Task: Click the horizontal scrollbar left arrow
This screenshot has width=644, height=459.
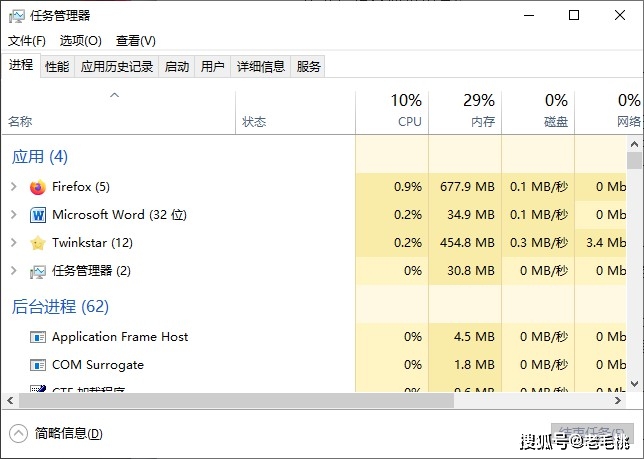Action: (10, 400)
